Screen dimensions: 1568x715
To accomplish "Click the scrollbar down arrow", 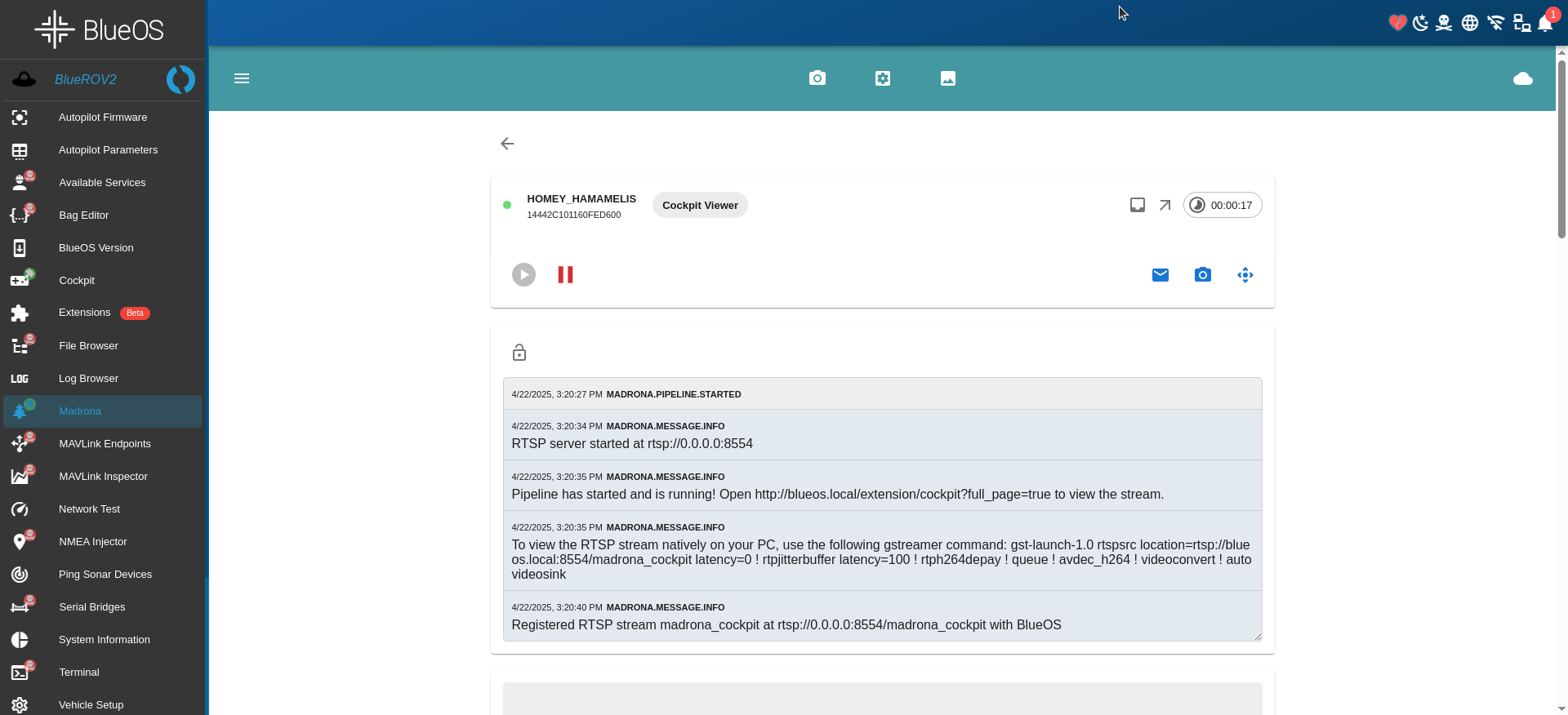I will click(1561, 708).
